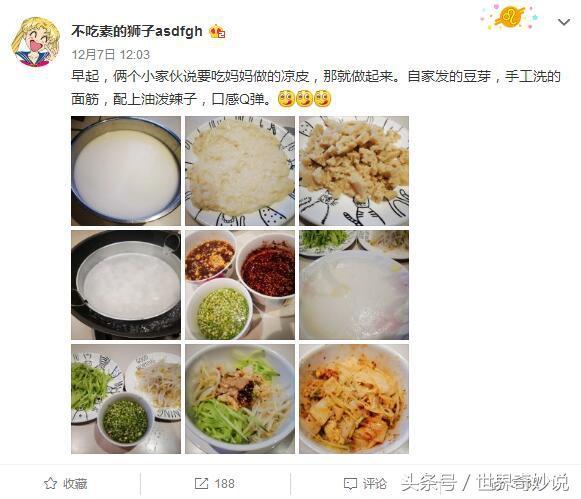Open the white batter pot photo

pyautogui.click(x=126, y=171)
